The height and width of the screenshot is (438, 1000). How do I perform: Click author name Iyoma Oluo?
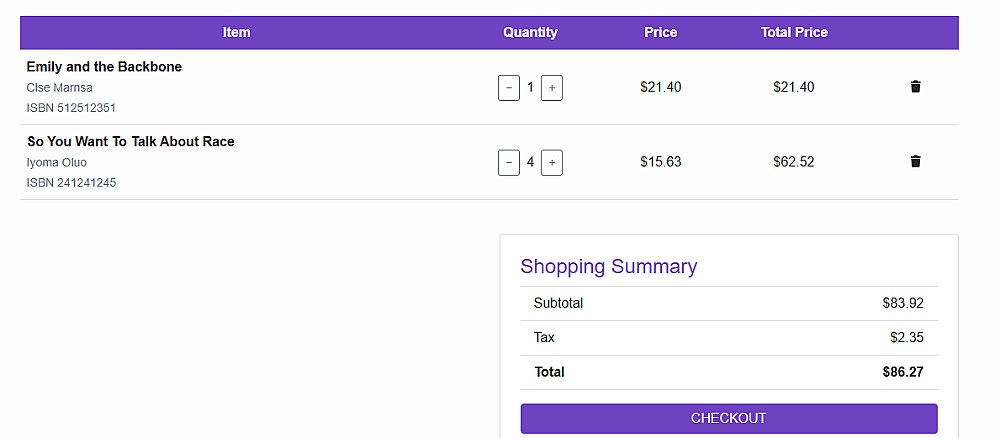57,163
